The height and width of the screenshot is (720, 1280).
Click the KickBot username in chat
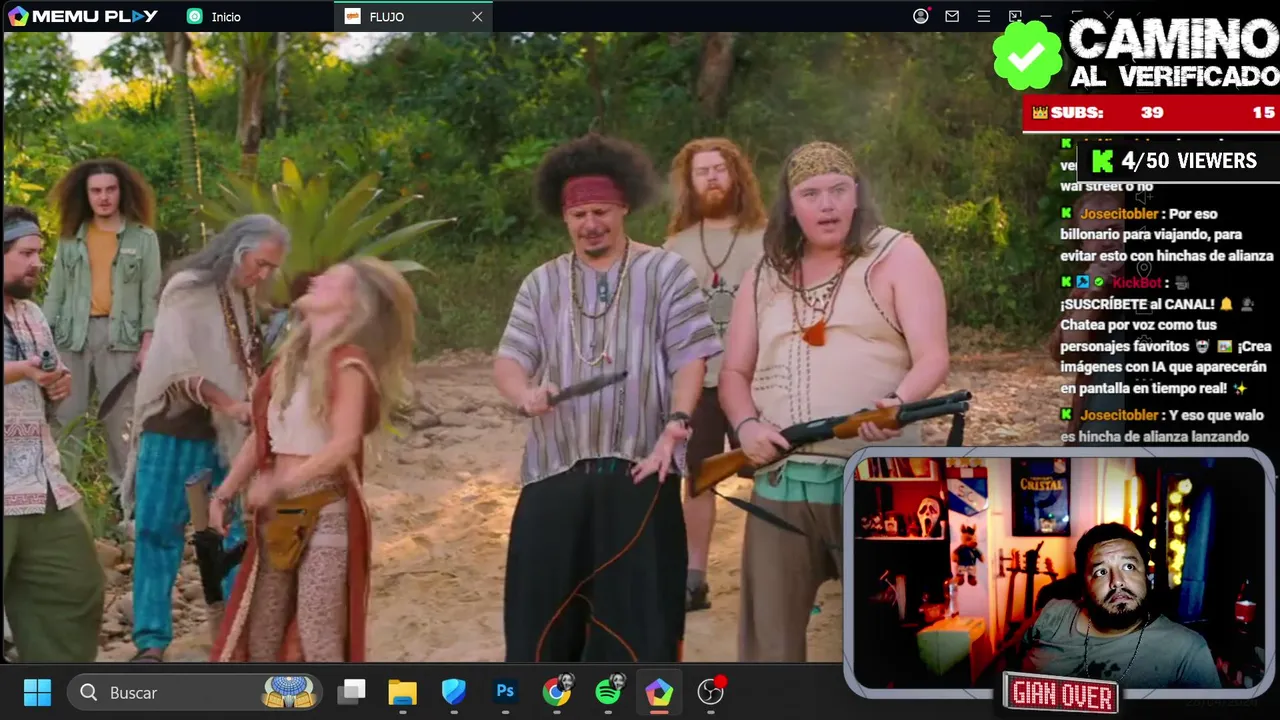click(1135, 283)
